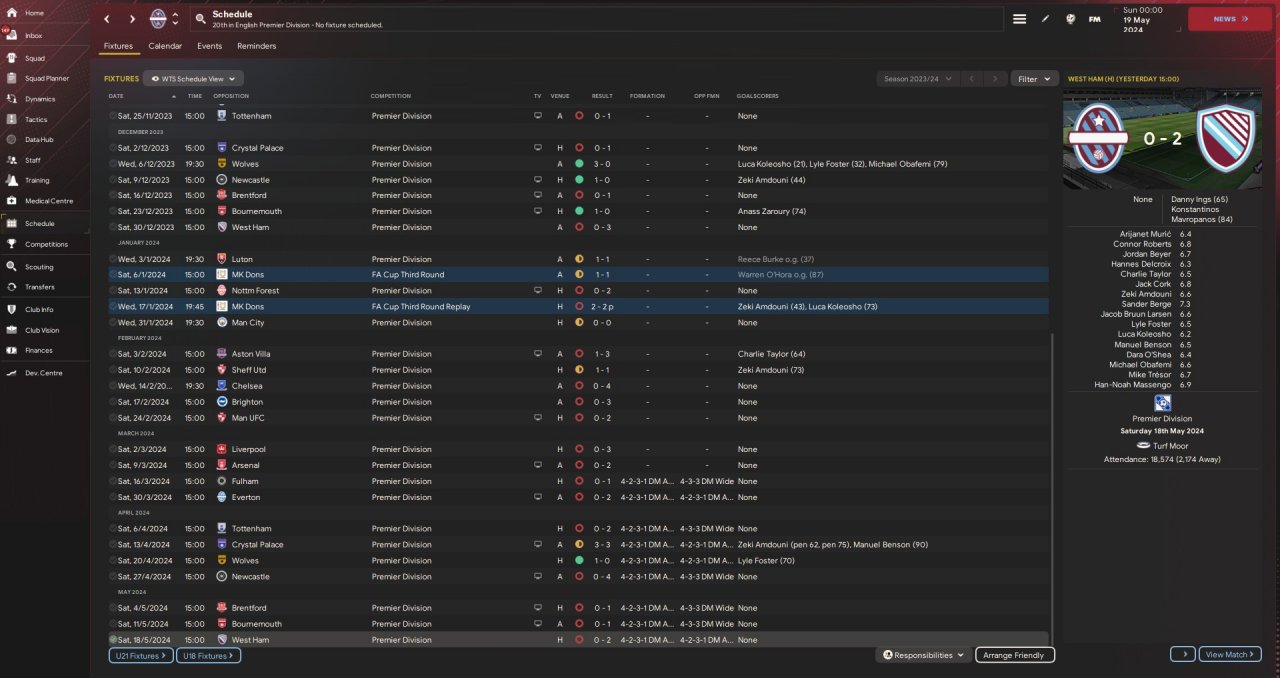Click the FM logo icon
This screenshot has width=1280, height=678.
tap(1094, 19)
